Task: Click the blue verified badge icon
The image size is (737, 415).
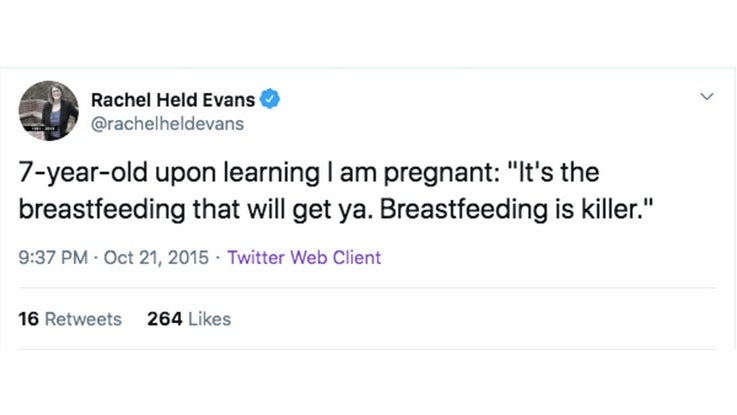Action: (270, 99)
